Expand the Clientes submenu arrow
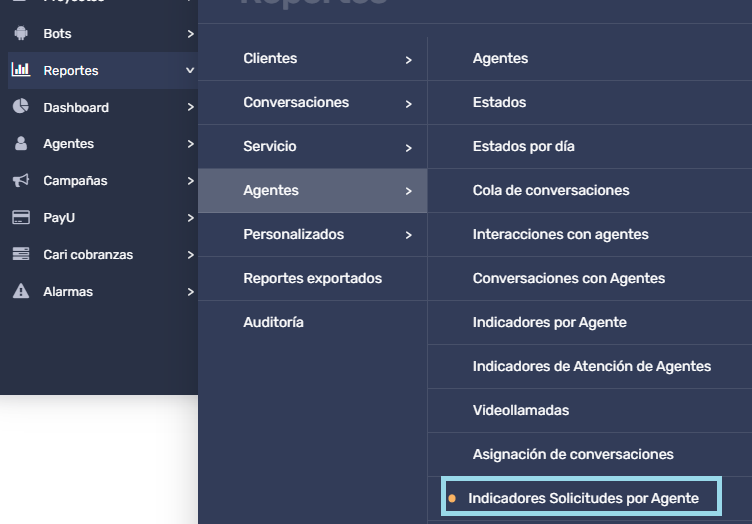The height and width of the screenshot is (524, 752). [x=408, y=60]
